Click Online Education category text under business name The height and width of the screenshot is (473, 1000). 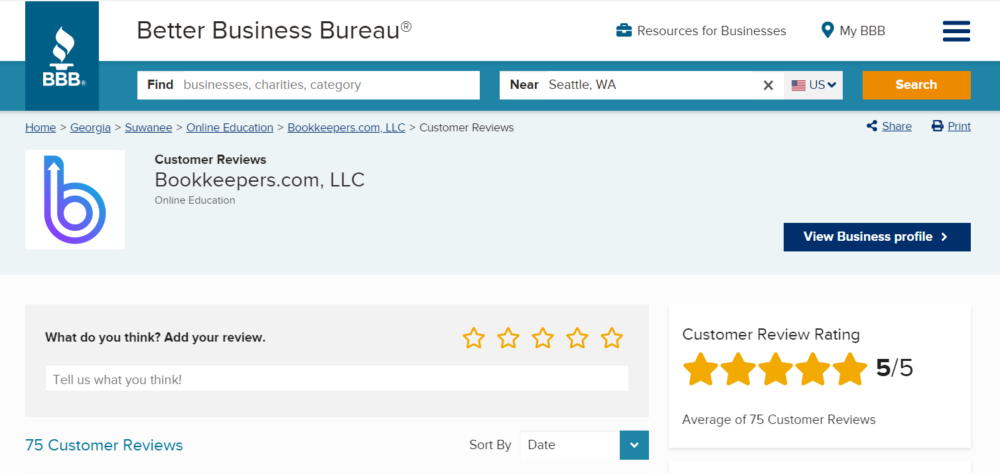tap(195, 200)
